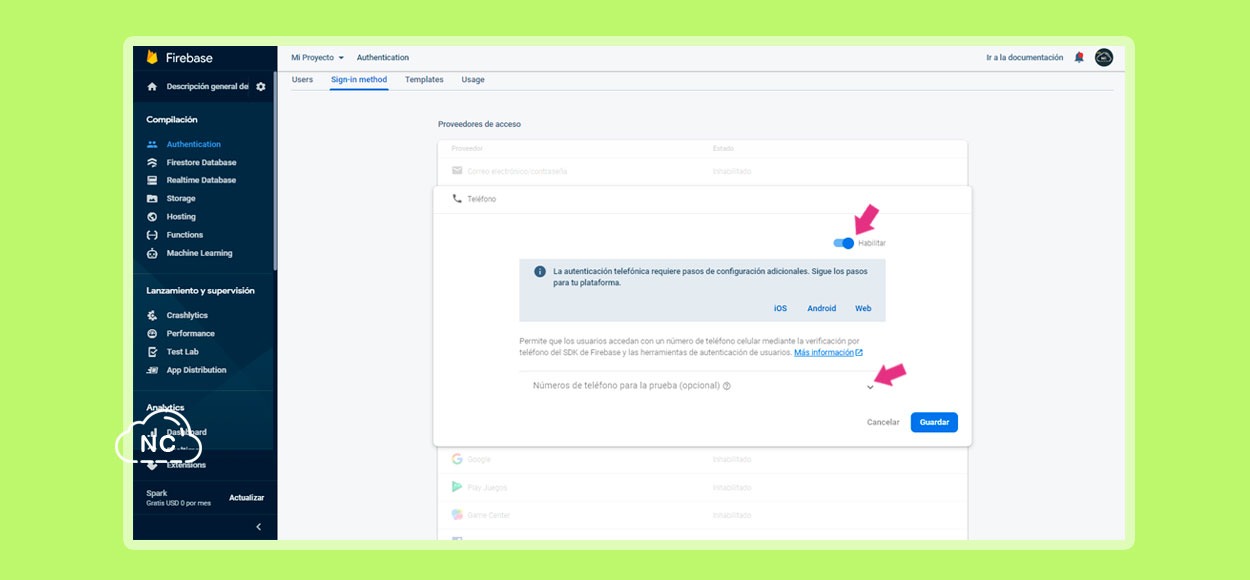Click the Teléfono provider header

(702, 199)
